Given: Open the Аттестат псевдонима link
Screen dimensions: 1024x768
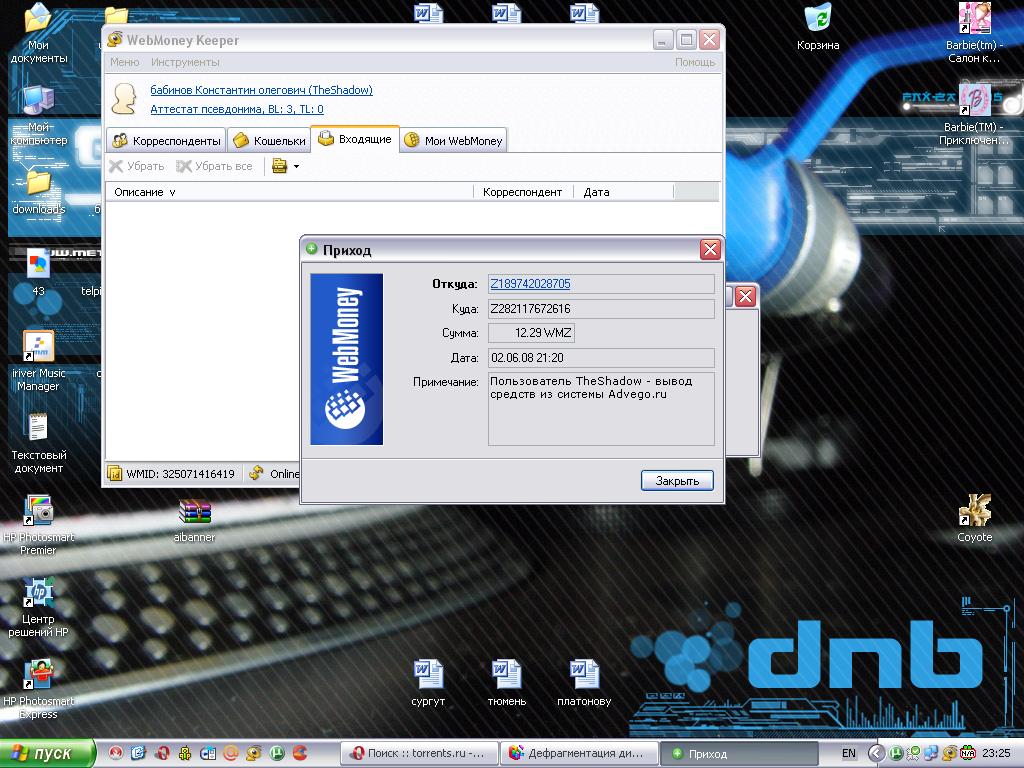Looking at the screenshot, I should click(x=236, y=109).
